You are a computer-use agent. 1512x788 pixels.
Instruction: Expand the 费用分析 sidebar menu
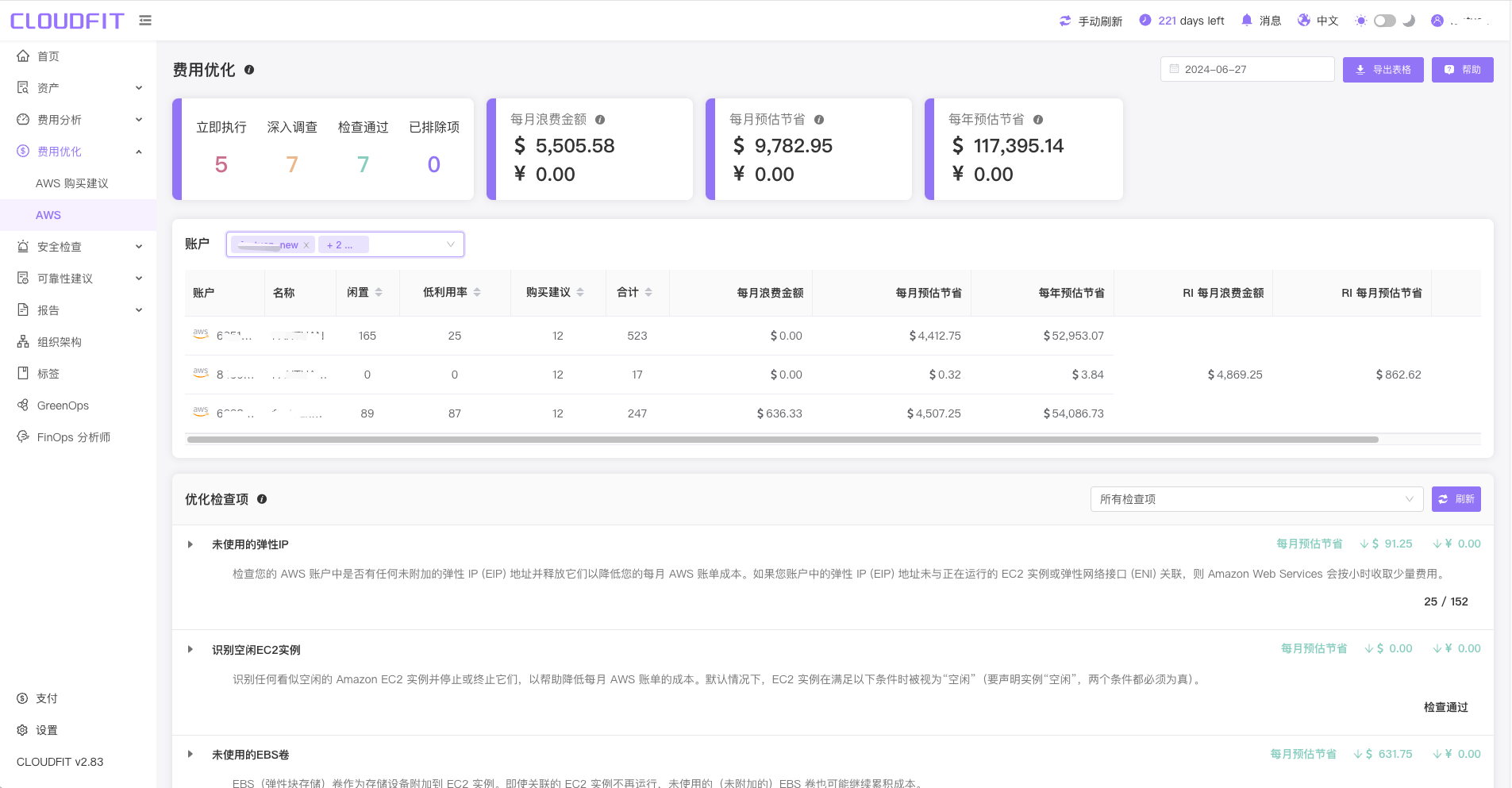[78, 120]
